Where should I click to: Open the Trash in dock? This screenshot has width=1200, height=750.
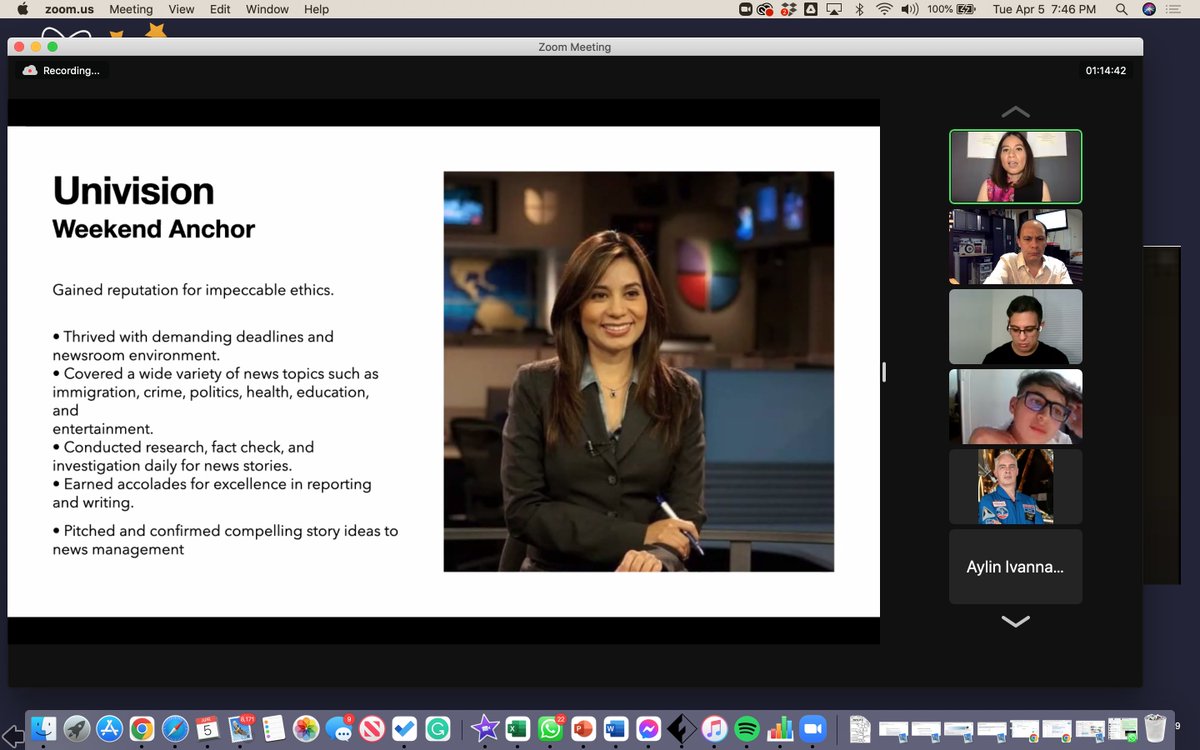(x=1155, y=729)
